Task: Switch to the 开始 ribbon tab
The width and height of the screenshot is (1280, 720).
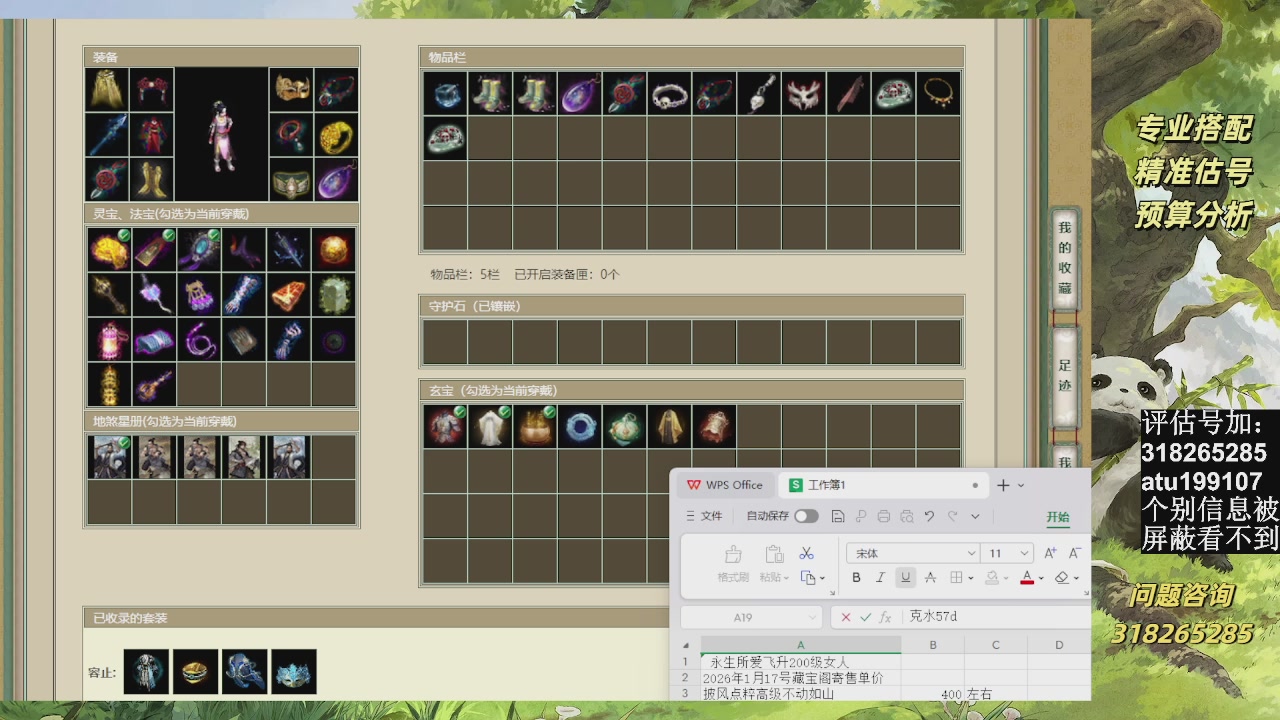Action: pos(1058,517)
